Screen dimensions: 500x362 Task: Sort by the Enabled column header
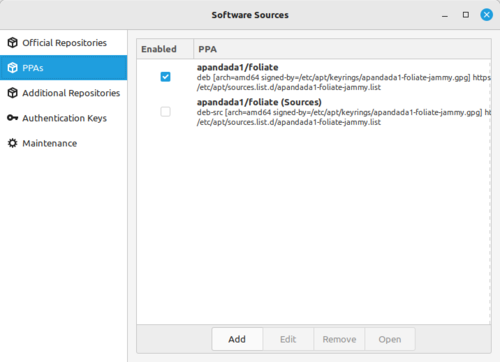tap(165, 49)
